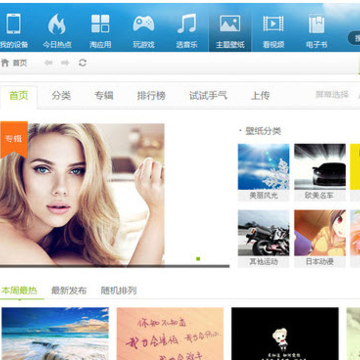
Task: Select 本周最热 sorting tab
Action: pos(19,291)
